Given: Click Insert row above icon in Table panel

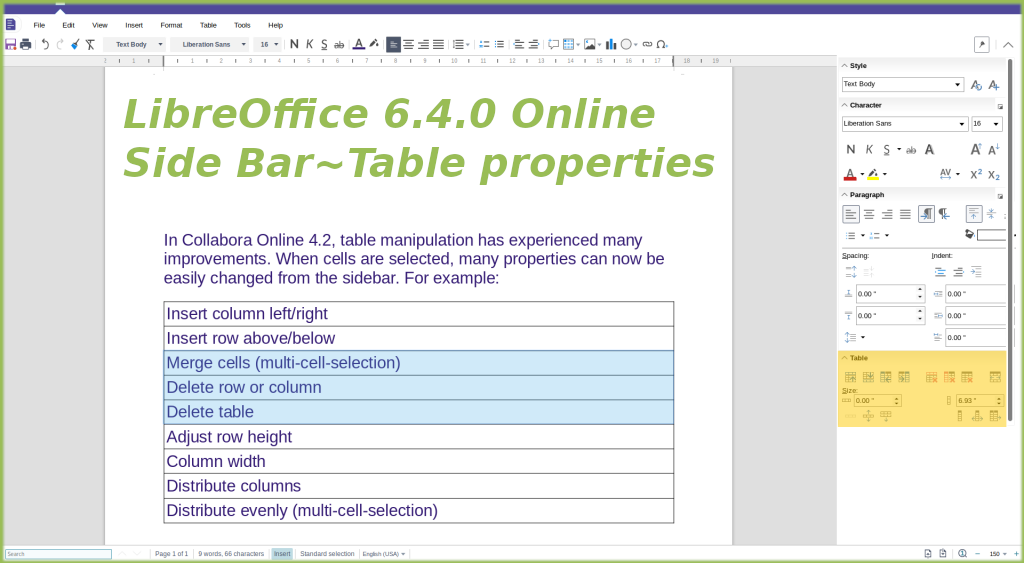Looking at the screenshot, I should (x=850, y=378).
